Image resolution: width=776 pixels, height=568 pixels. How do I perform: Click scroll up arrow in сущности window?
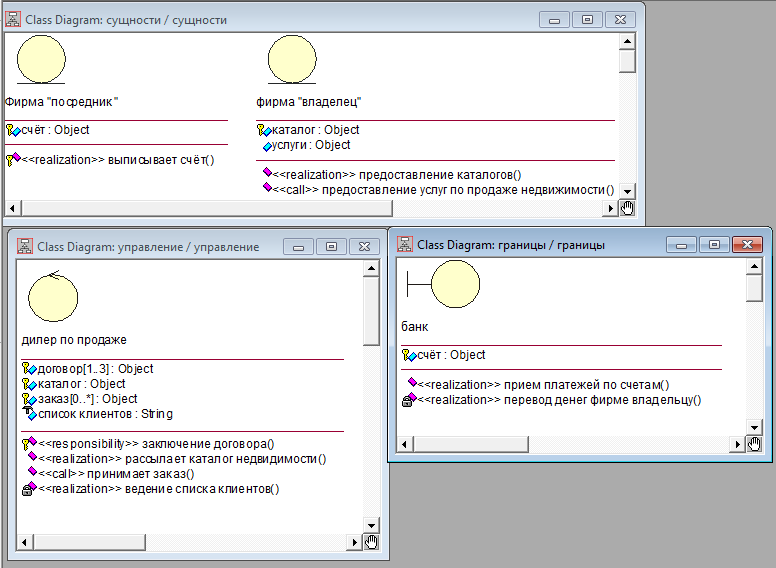click(627, 41)
